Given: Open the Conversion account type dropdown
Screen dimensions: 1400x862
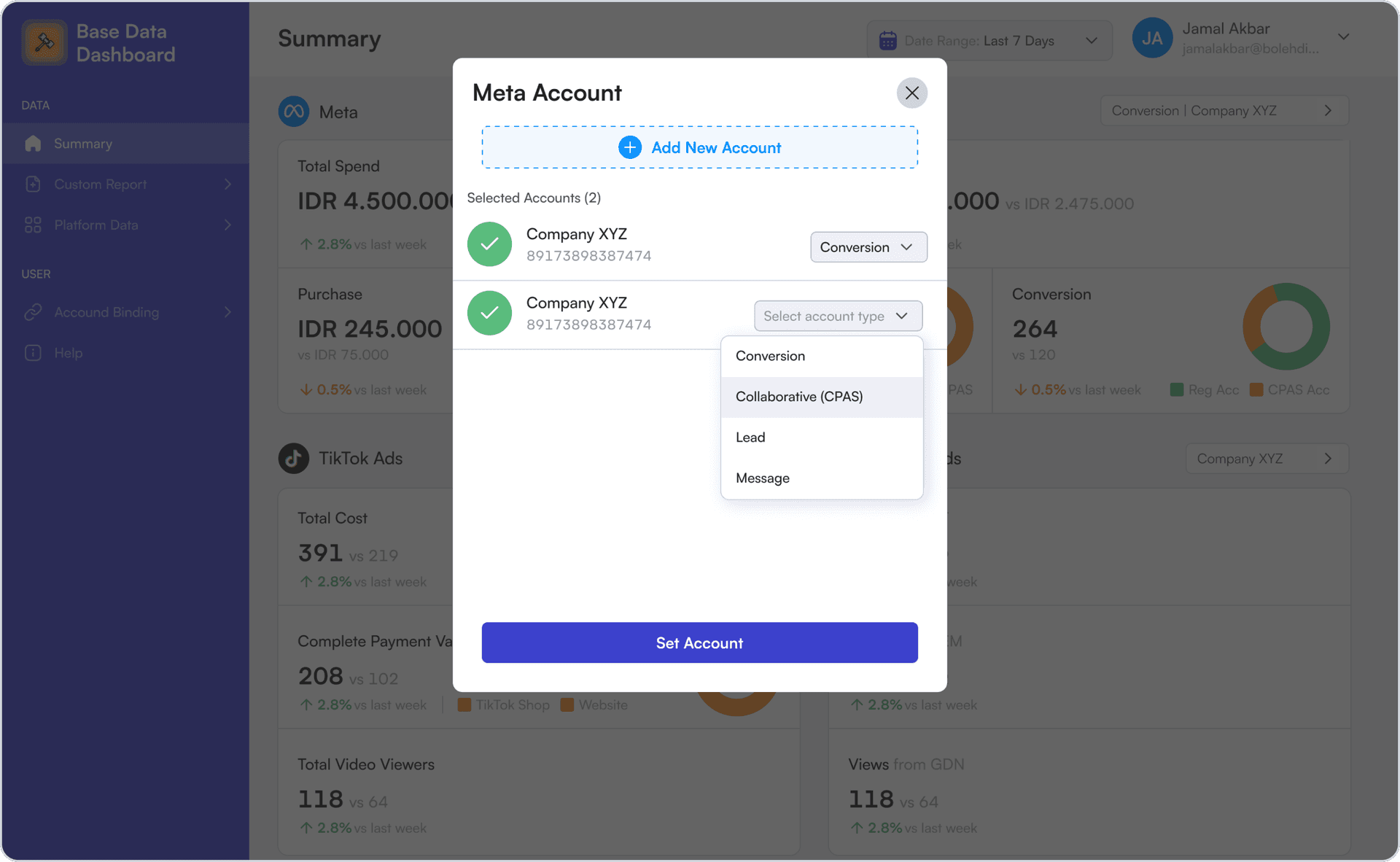Looking at the screenshot, I should click(x=868, y=246).
